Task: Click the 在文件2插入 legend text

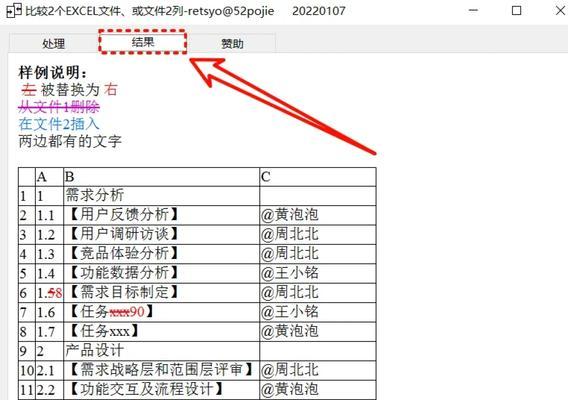Action: (x=59, y=124)
